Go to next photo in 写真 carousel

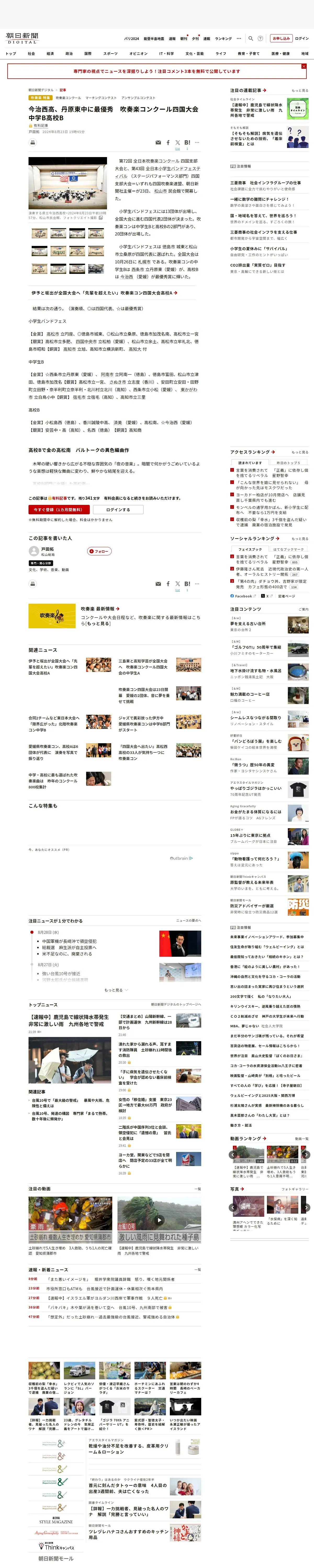point(306,1208)
